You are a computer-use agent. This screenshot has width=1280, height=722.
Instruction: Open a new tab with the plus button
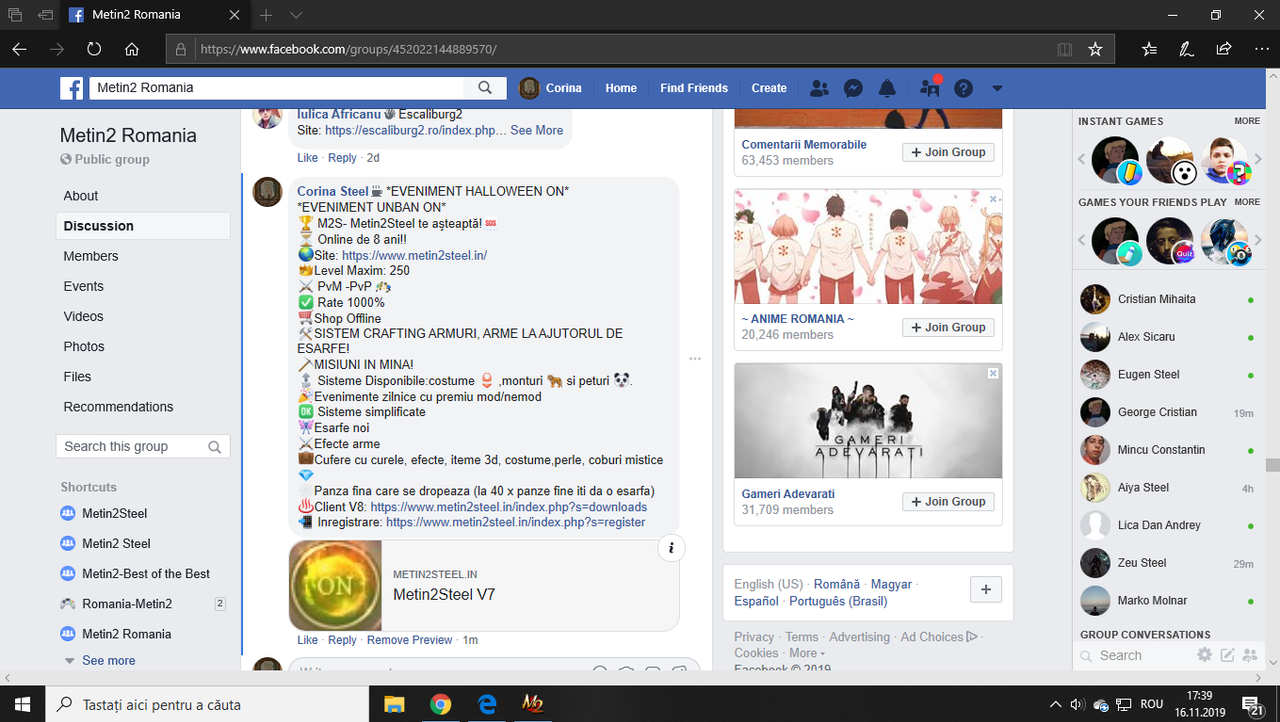pyautogui.click(x=266, y=15)
